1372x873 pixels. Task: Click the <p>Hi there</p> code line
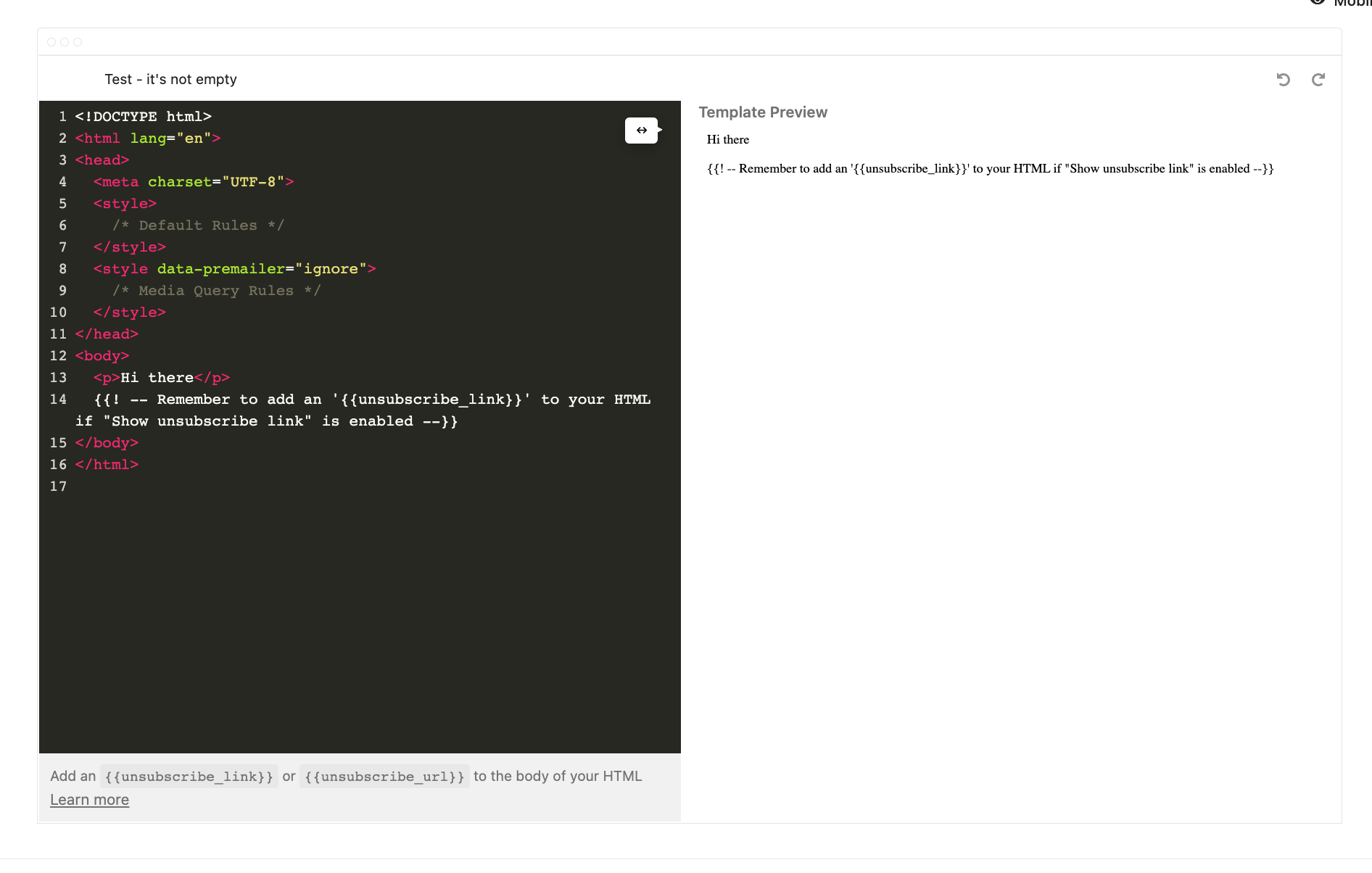[162, 378]
